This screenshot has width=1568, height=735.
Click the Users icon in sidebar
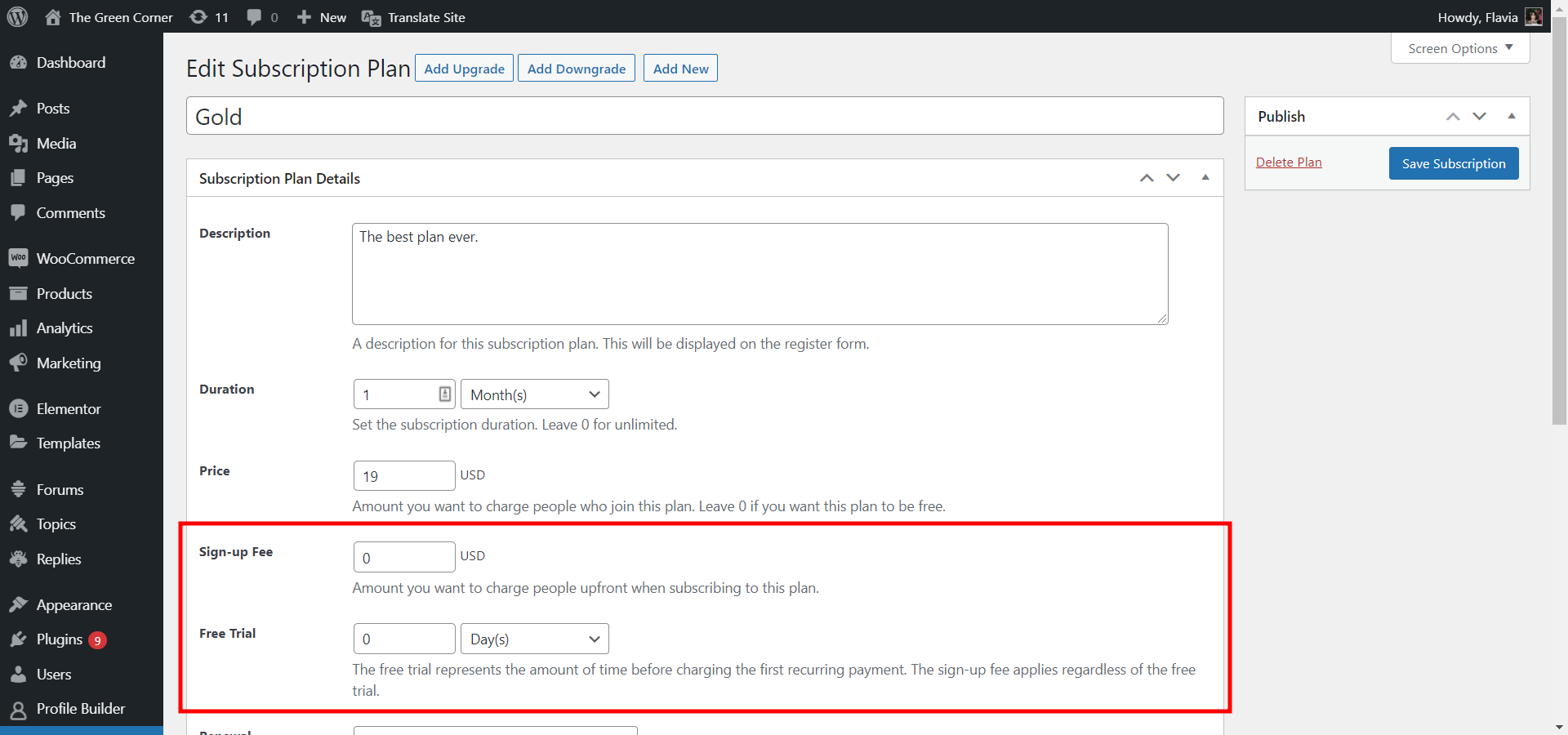pyautogui.click(x=18, y=675)
